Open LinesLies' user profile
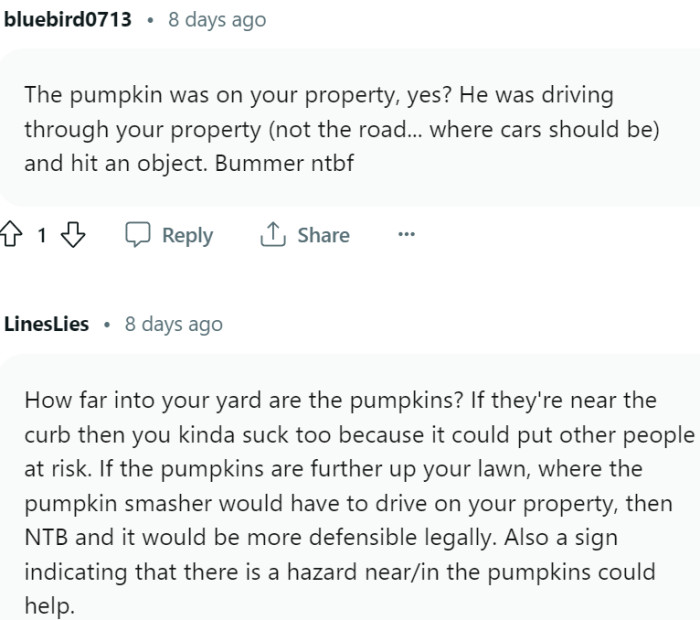 click(46, 324)
